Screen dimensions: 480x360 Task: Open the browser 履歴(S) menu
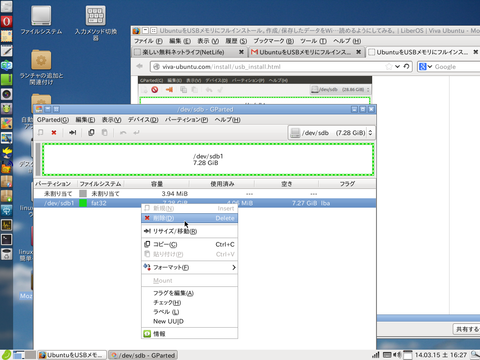tap(236, 41)
